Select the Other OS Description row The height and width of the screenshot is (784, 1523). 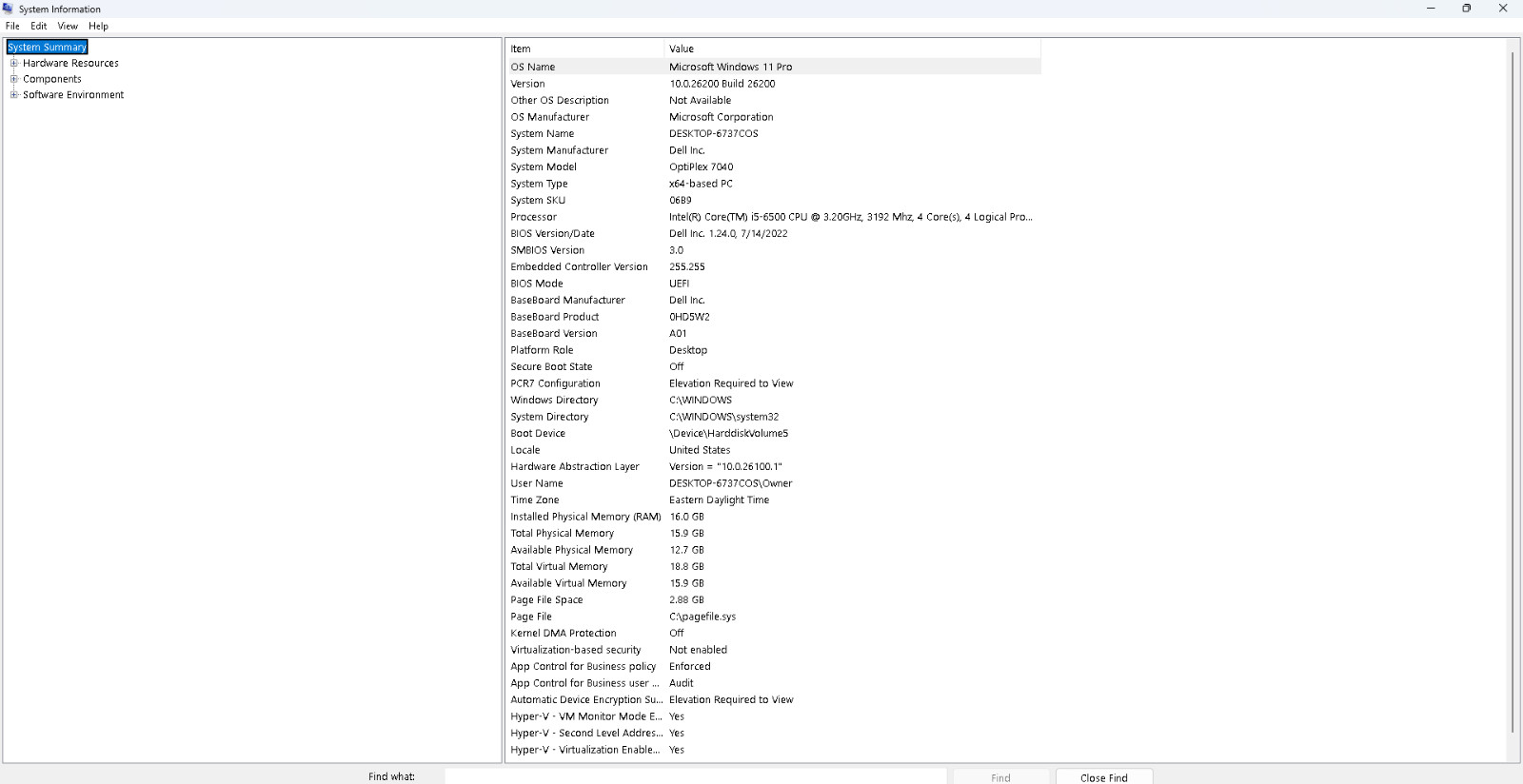pyautogui.click(x=774, y=100)
